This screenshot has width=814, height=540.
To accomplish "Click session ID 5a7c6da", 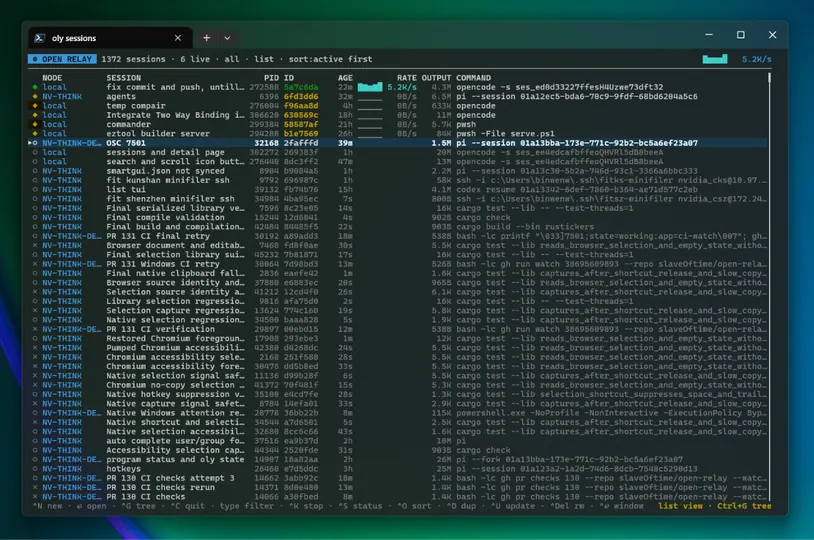I will point(301,87).
